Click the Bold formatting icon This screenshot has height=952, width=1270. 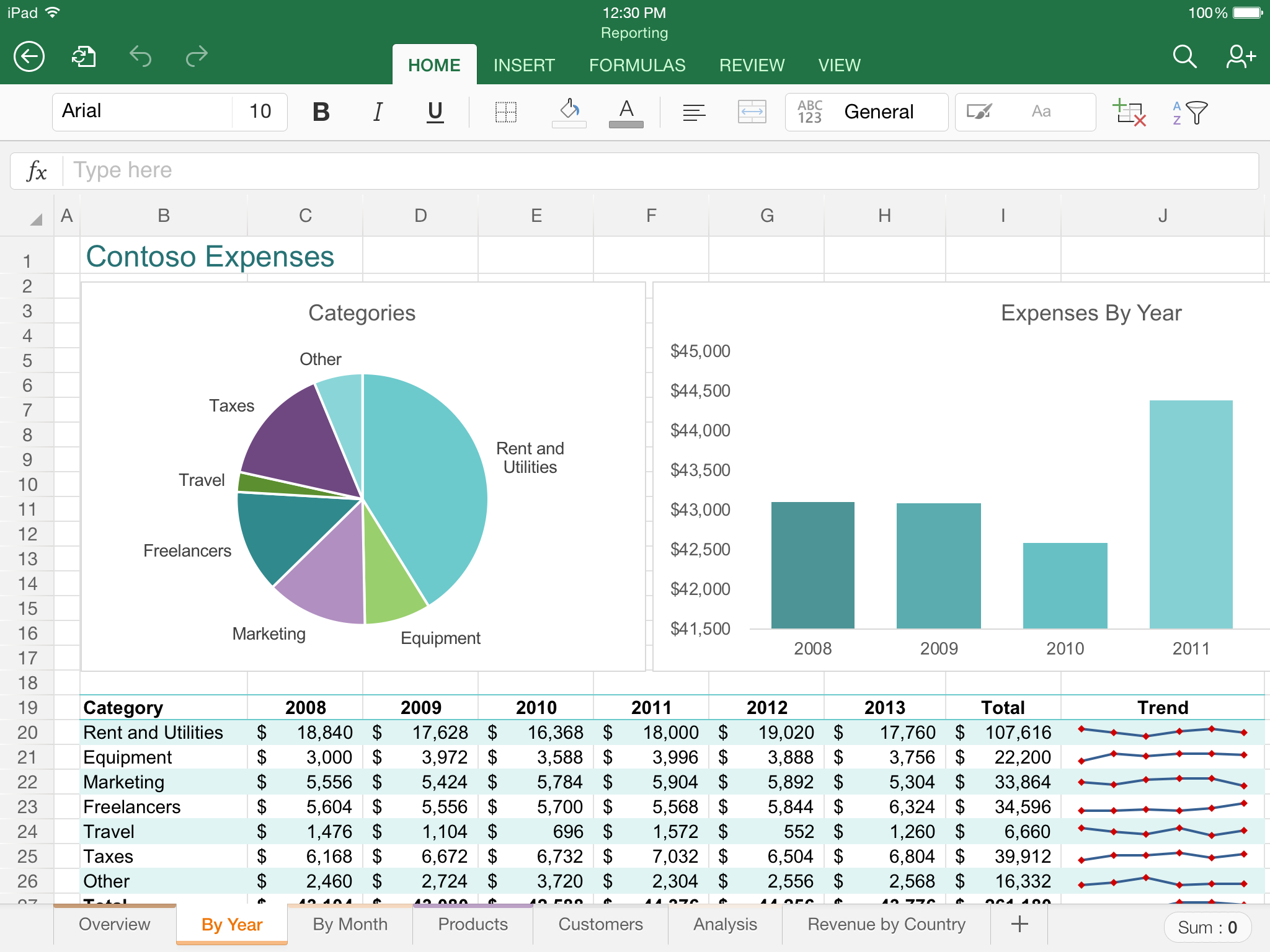pos(322,111)
